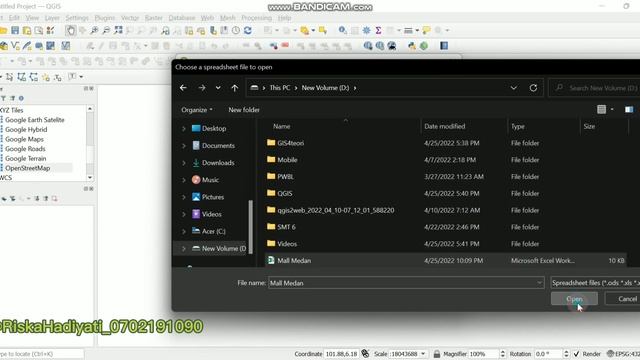The width and height of the screenshot is (640, 360).
Task: Open the print layout manager icon
Action: click(39, 30)
